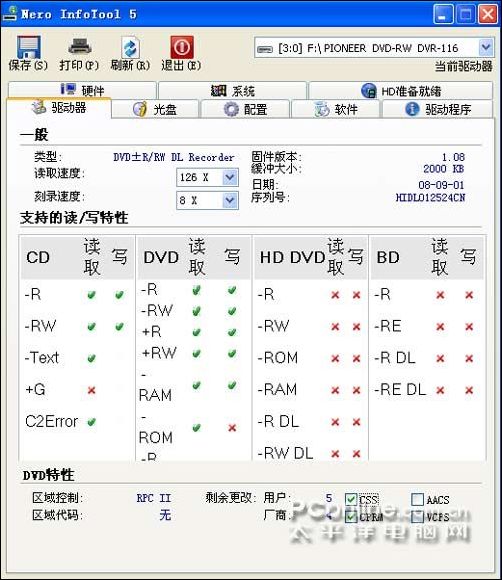Image resolution: width=502 pixels, height=580 pixels.
Task: Toggle the CPRM checkbox
Action: 350,516
